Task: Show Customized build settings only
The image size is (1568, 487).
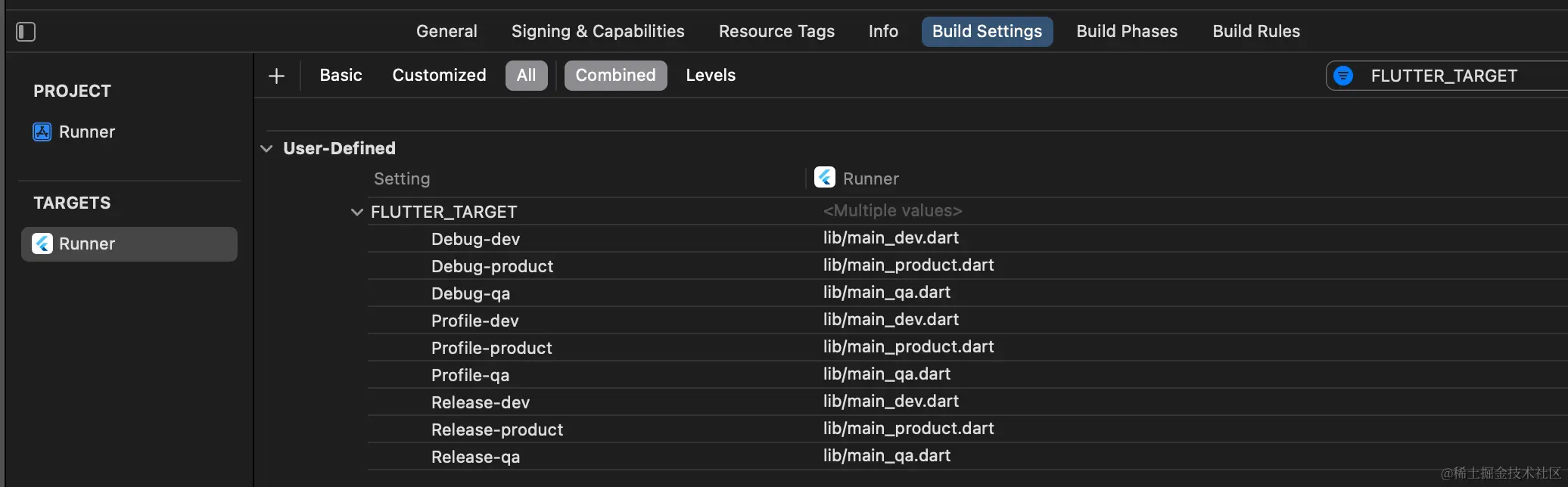Action: (439, 76)
